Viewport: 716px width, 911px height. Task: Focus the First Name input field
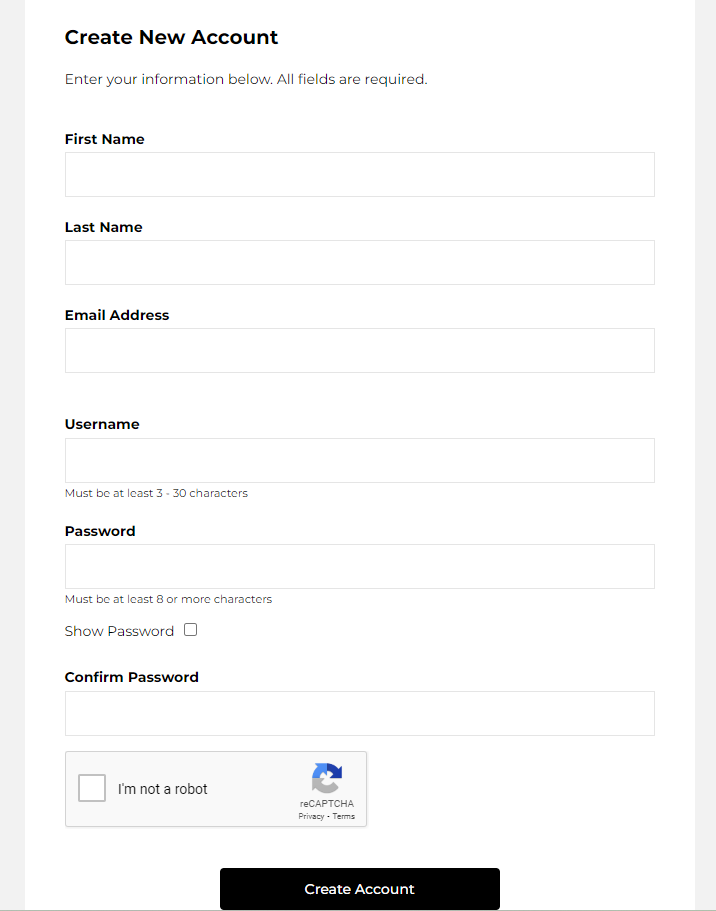pyautogui.click(x=360, y=174)
